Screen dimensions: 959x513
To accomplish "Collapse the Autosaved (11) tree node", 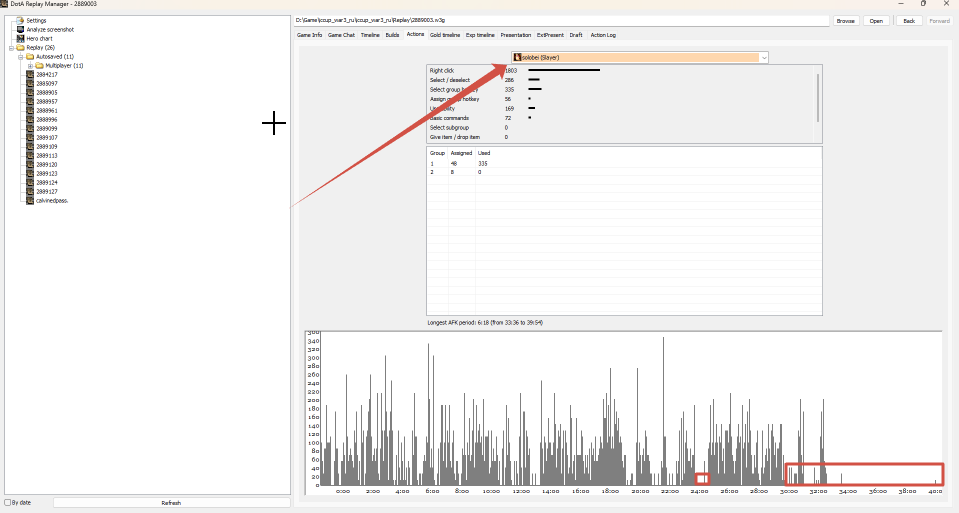I will (21, 57).
